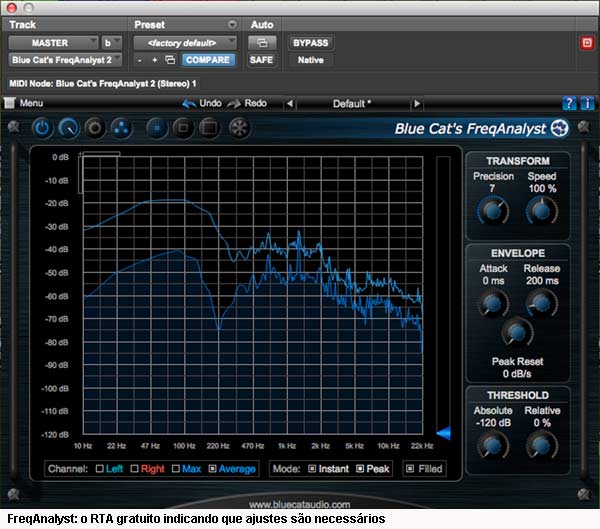Click the COMPARE button
Screen dimensions: 600x529
click(208, 60)
